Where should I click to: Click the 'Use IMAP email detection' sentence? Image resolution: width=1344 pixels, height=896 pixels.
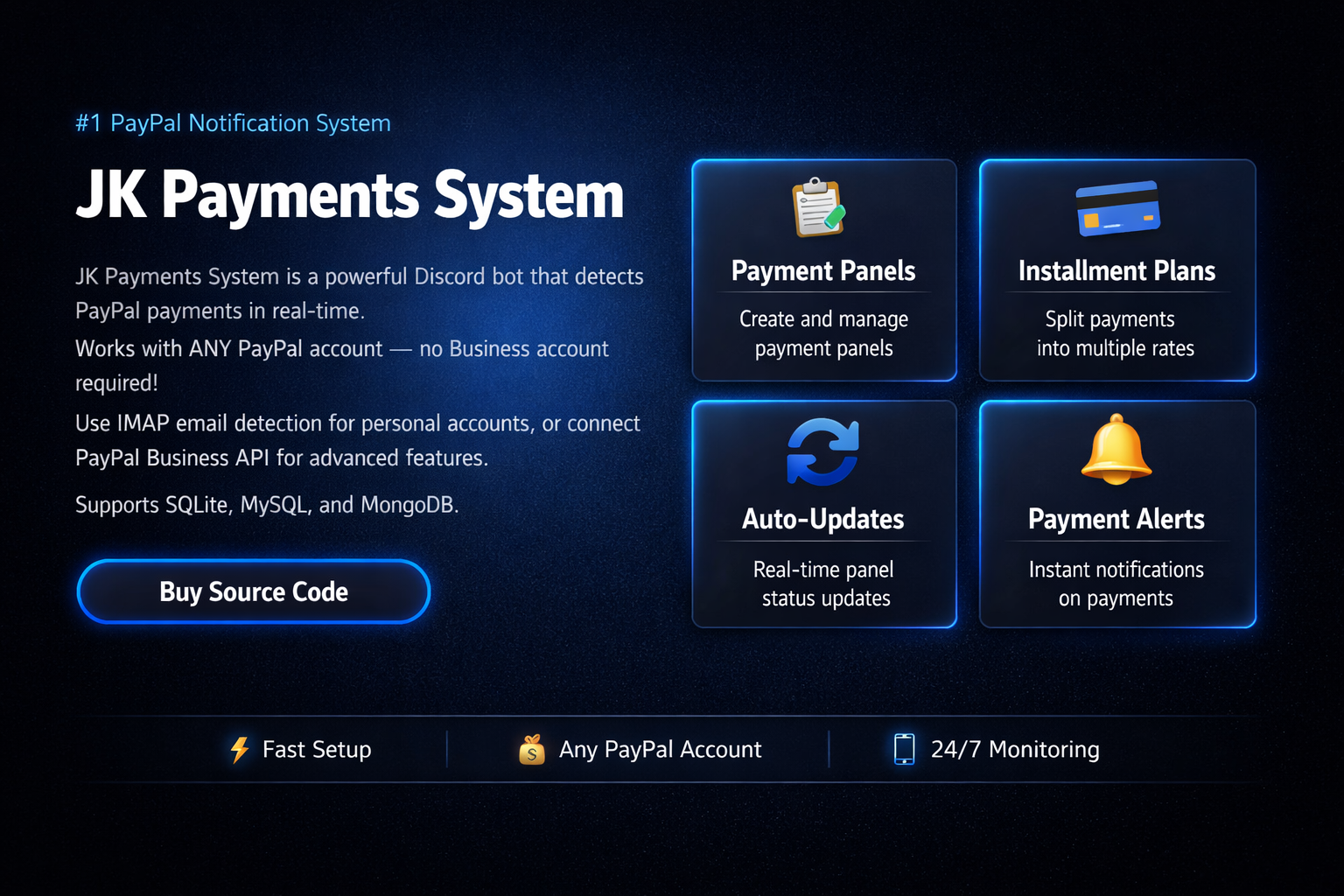358,440
